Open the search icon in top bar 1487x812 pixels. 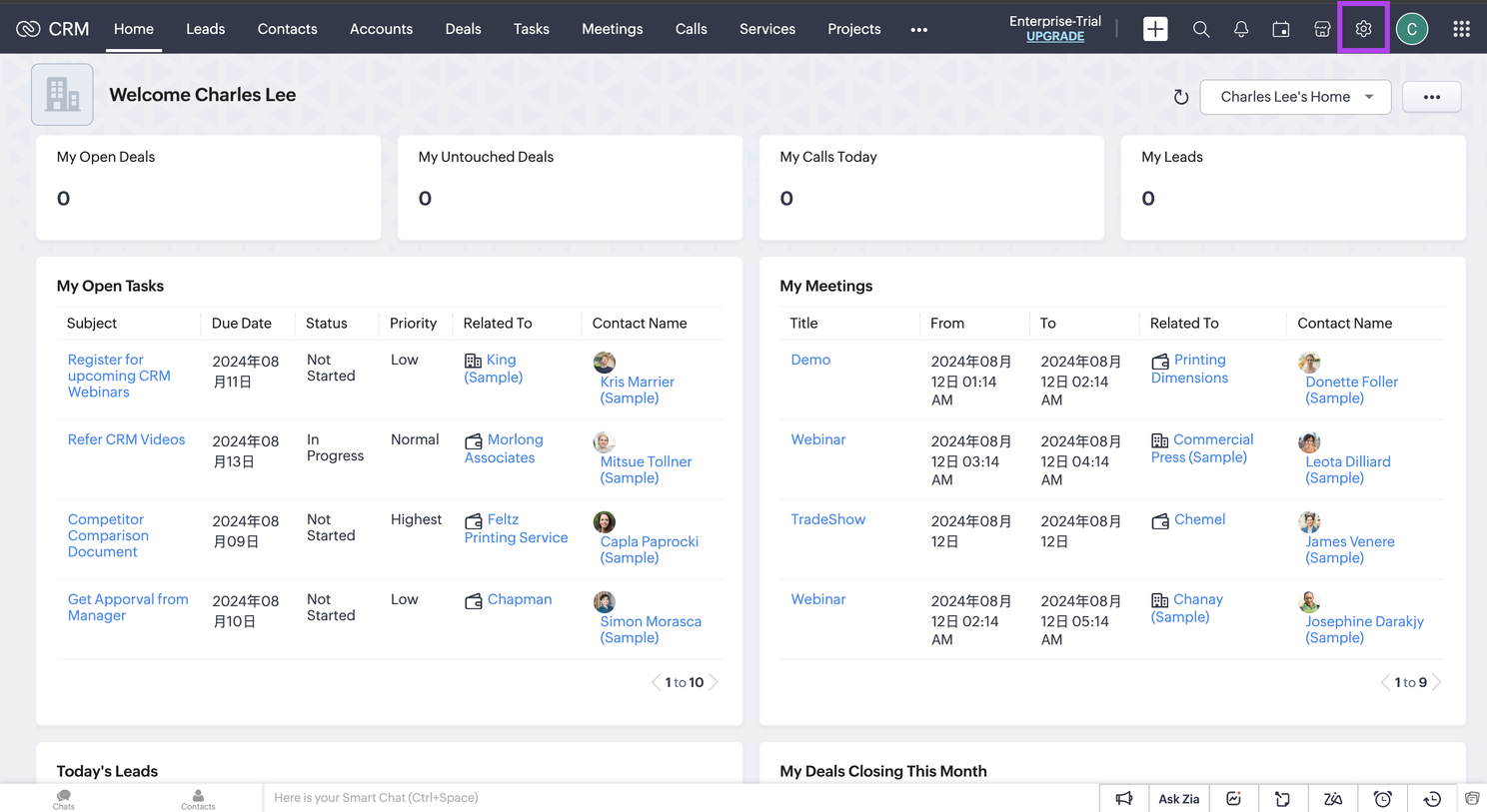[1201, 30]
